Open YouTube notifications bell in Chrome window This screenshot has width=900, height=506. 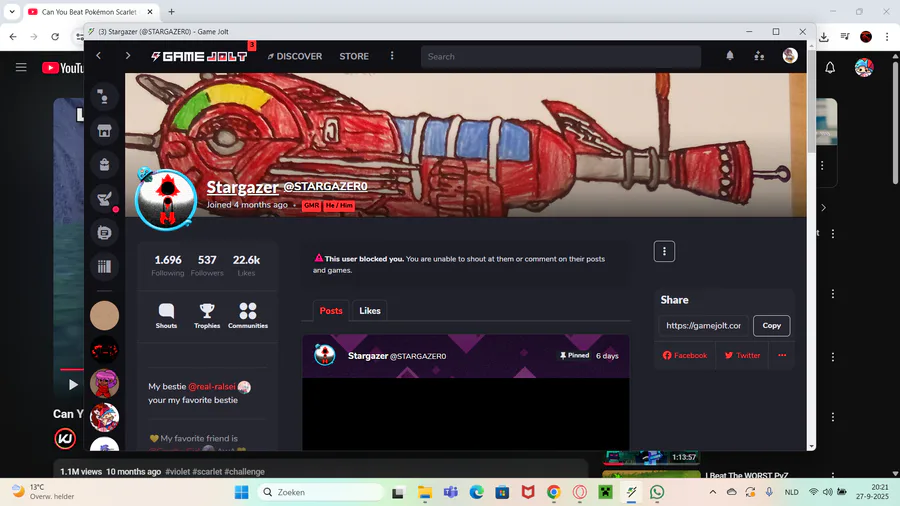tap(830, 68)
